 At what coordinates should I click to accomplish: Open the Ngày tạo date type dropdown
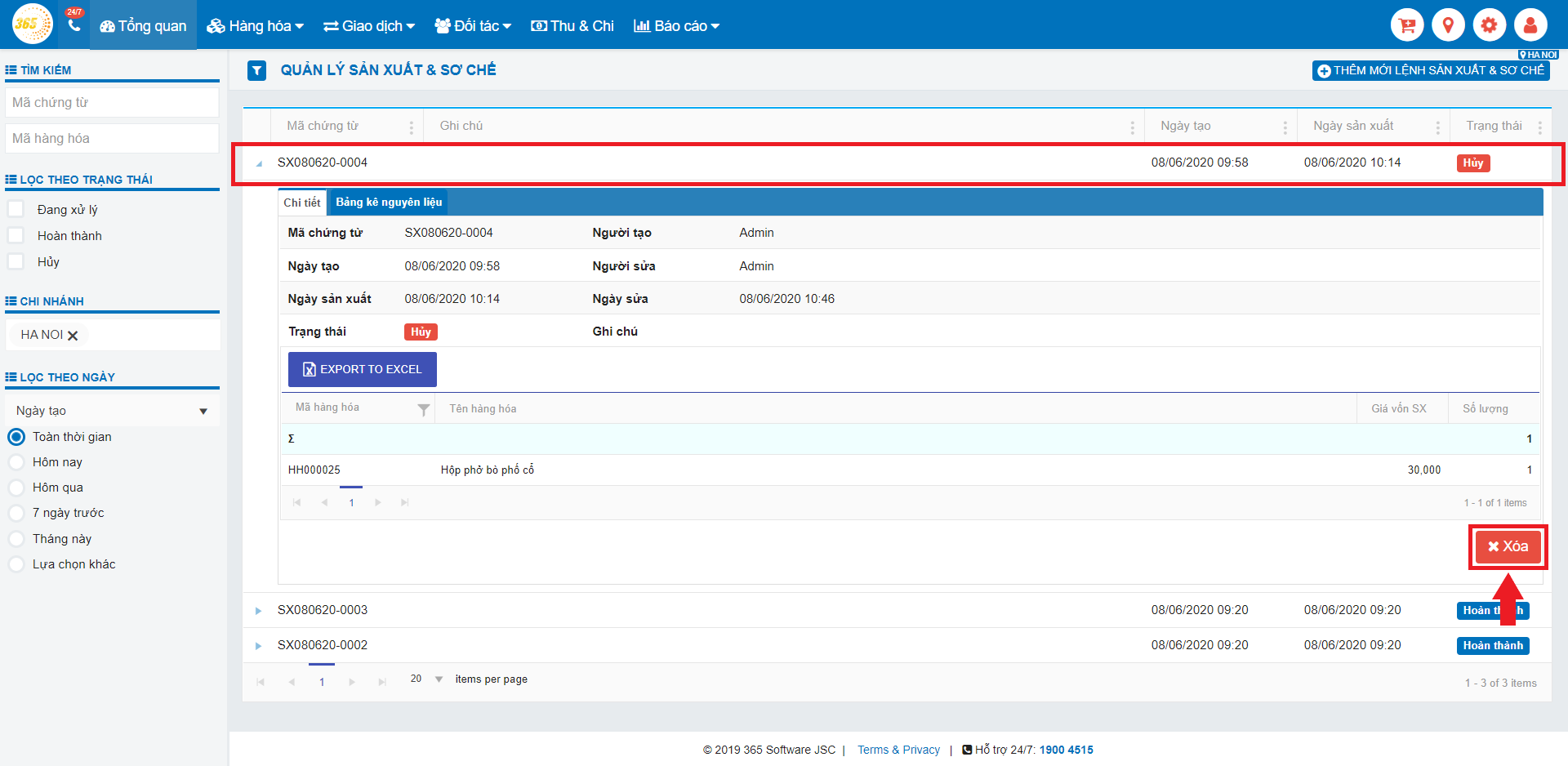pyautogui.click(x=112, y=411)
